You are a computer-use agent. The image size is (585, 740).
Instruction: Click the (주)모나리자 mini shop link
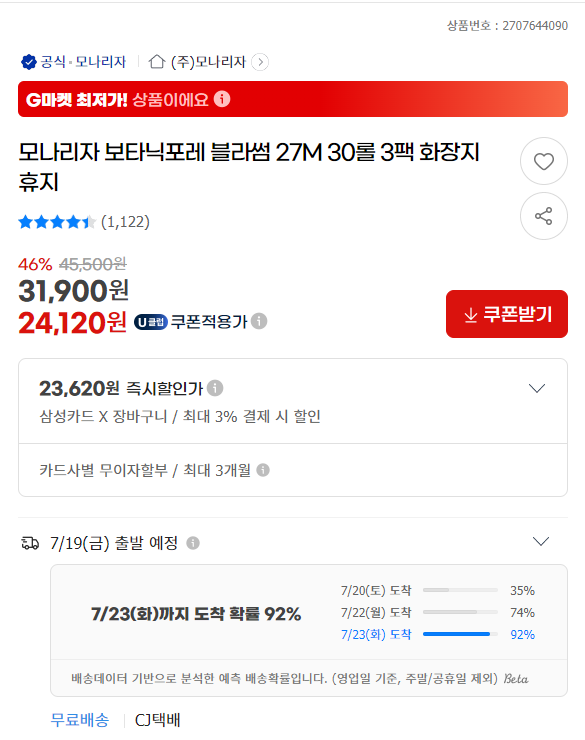point(208,62)
